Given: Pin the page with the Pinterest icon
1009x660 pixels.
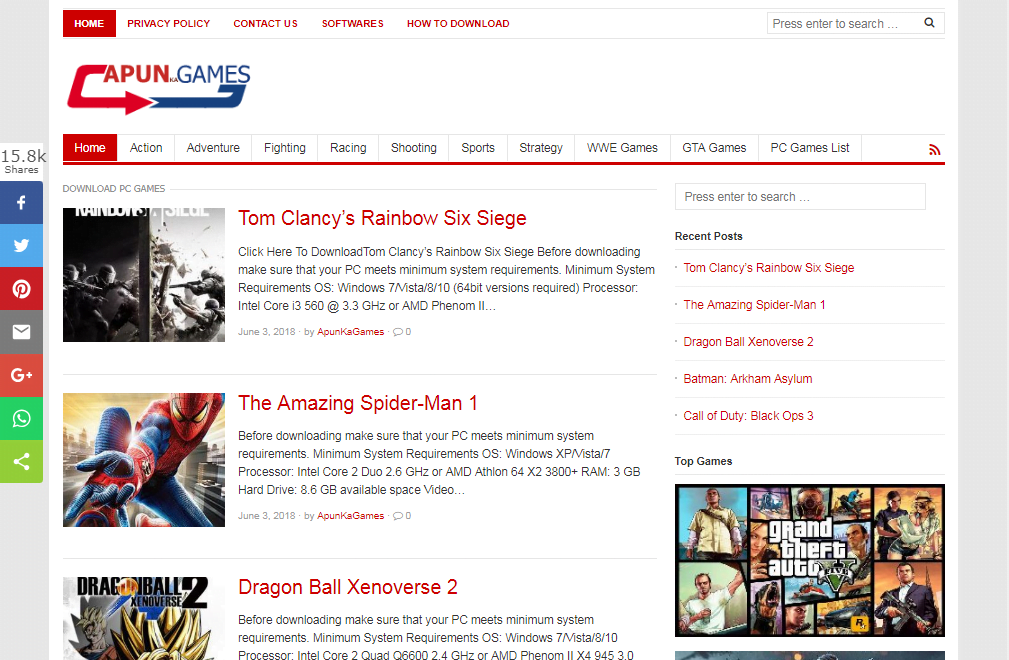Looking at the screenshot, I should point(21,289).
